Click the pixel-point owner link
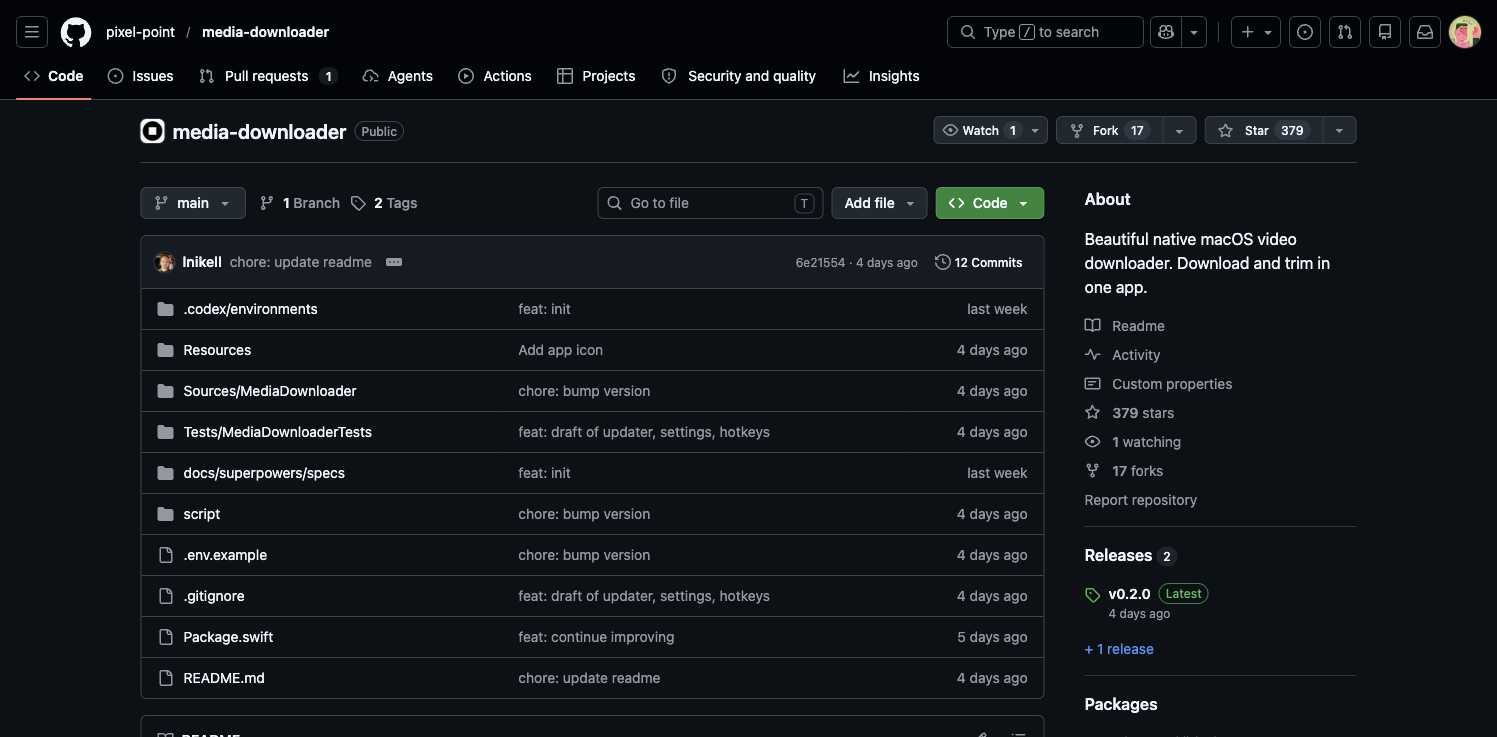The image size is (1497, 737). pyautogui.click(x=140, y=32)
